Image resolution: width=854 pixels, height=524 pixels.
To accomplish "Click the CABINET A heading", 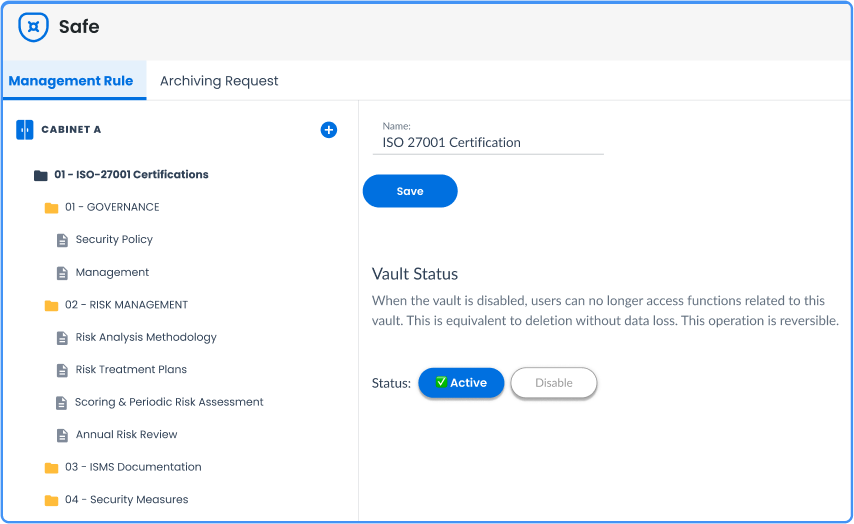I will click(71, 130).
